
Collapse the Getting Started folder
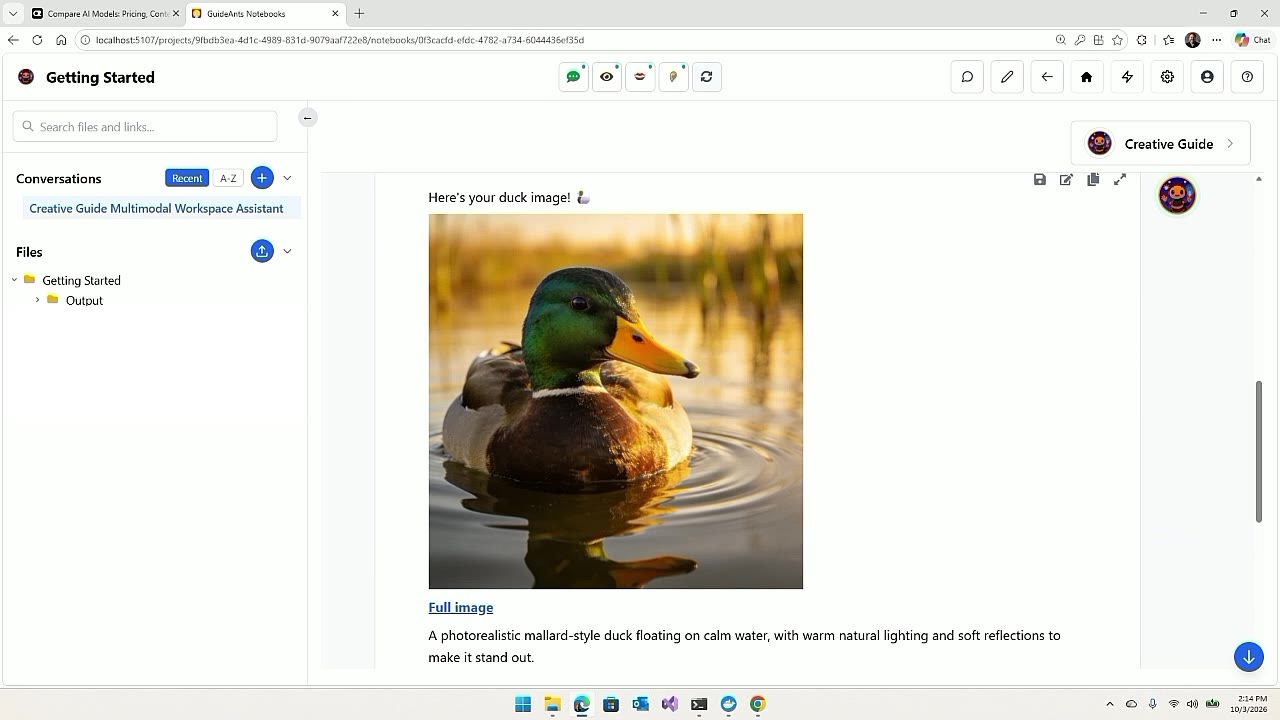pyautogui.click(x=14, y=280)
